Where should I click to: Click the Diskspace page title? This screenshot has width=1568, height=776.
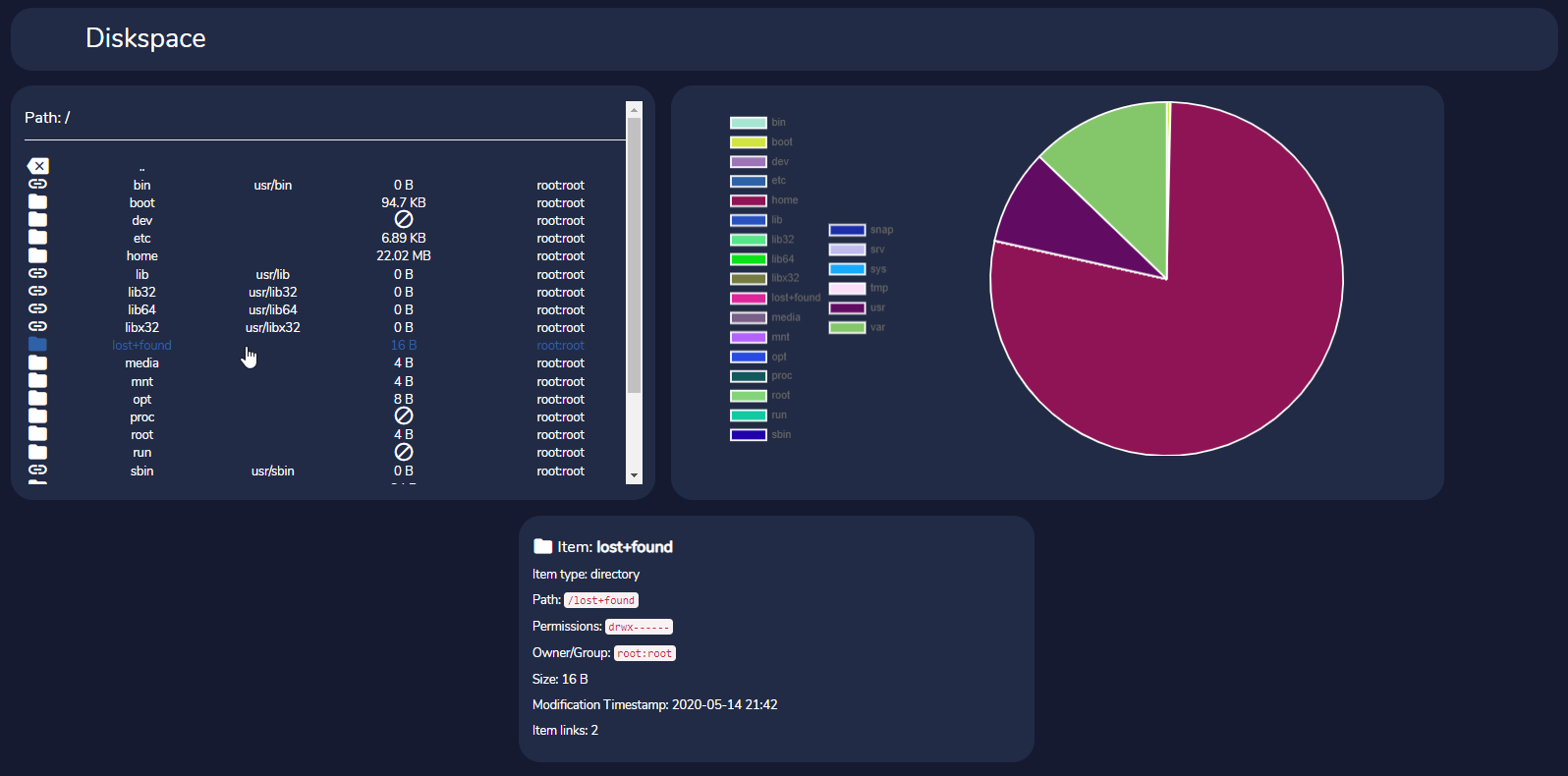145,38
